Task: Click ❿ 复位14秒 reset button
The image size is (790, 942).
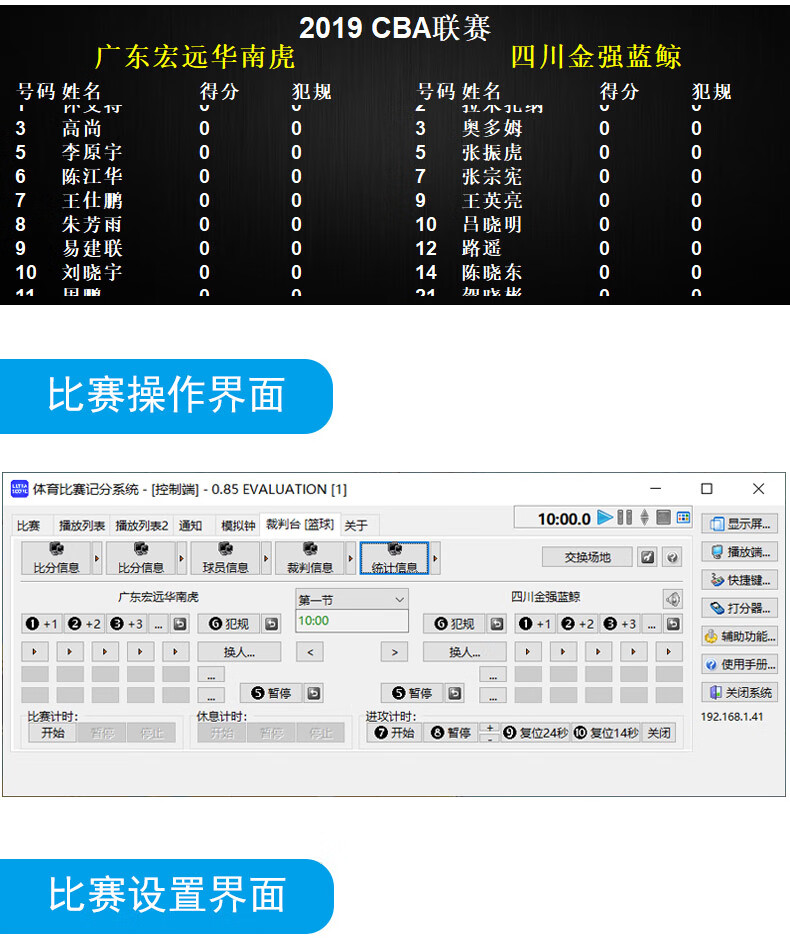Action: pyautogui.click(x=606, y=733)
